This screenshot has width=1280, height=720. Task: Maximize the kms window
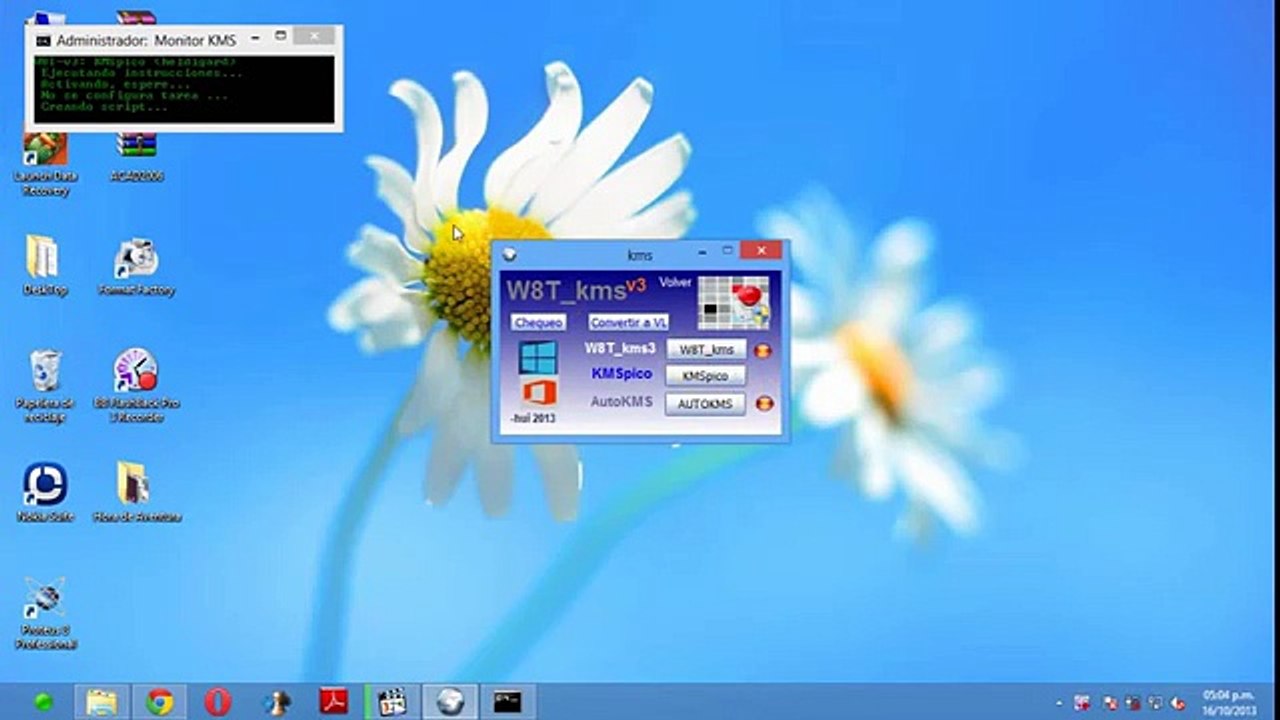tap(728, 252)
